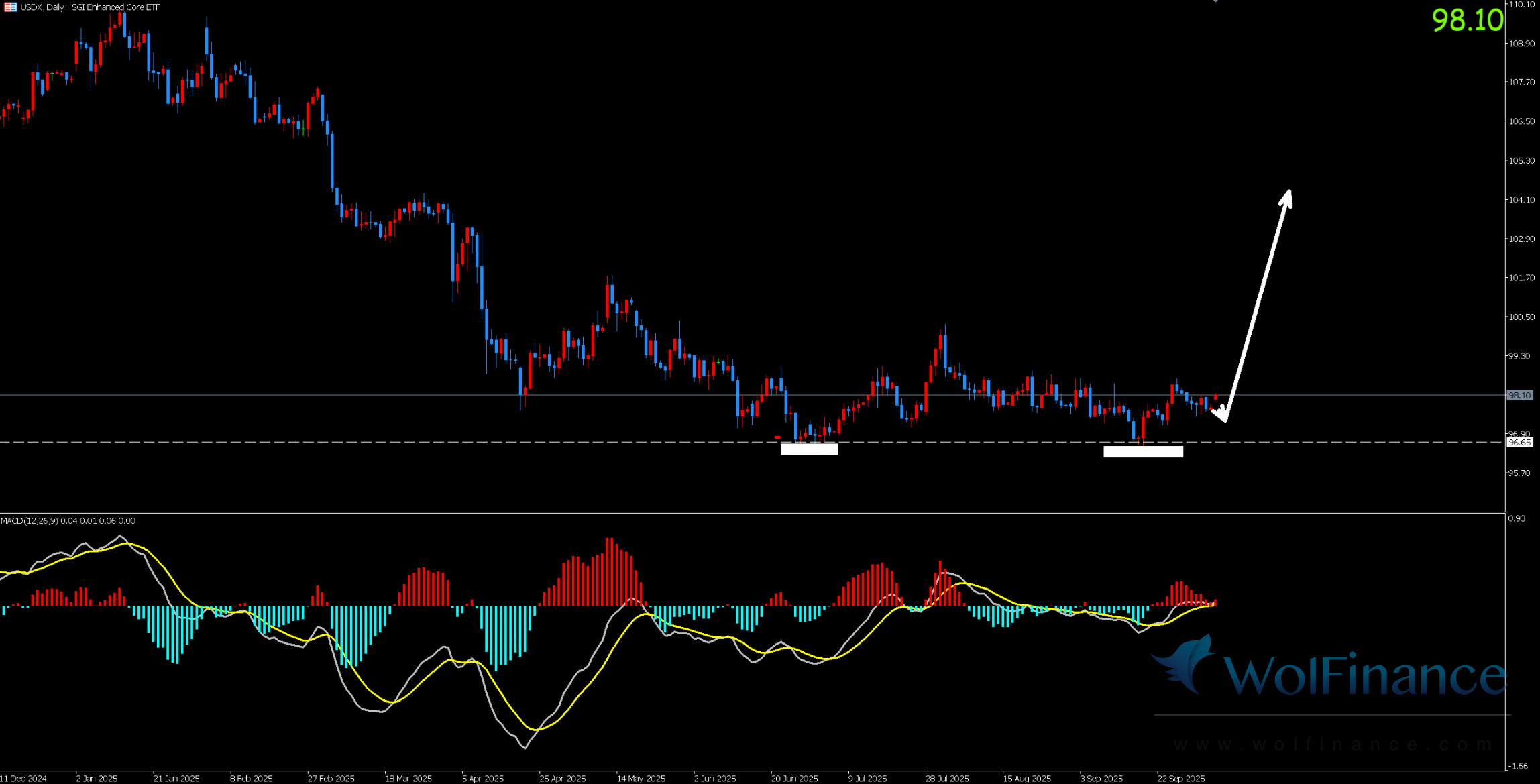Viewport: 1540px width, 784px height.
Task: Click the depth-of-market icon beside USDX title
Action: coord(10,7)
